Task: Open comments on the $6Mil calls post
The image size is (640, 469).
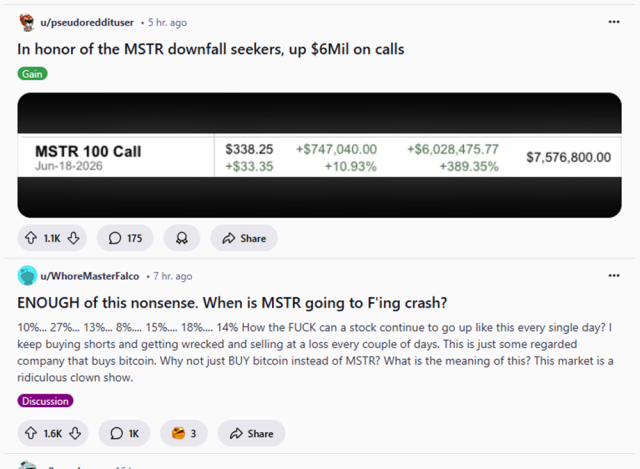Action: [x=125, y=238]
